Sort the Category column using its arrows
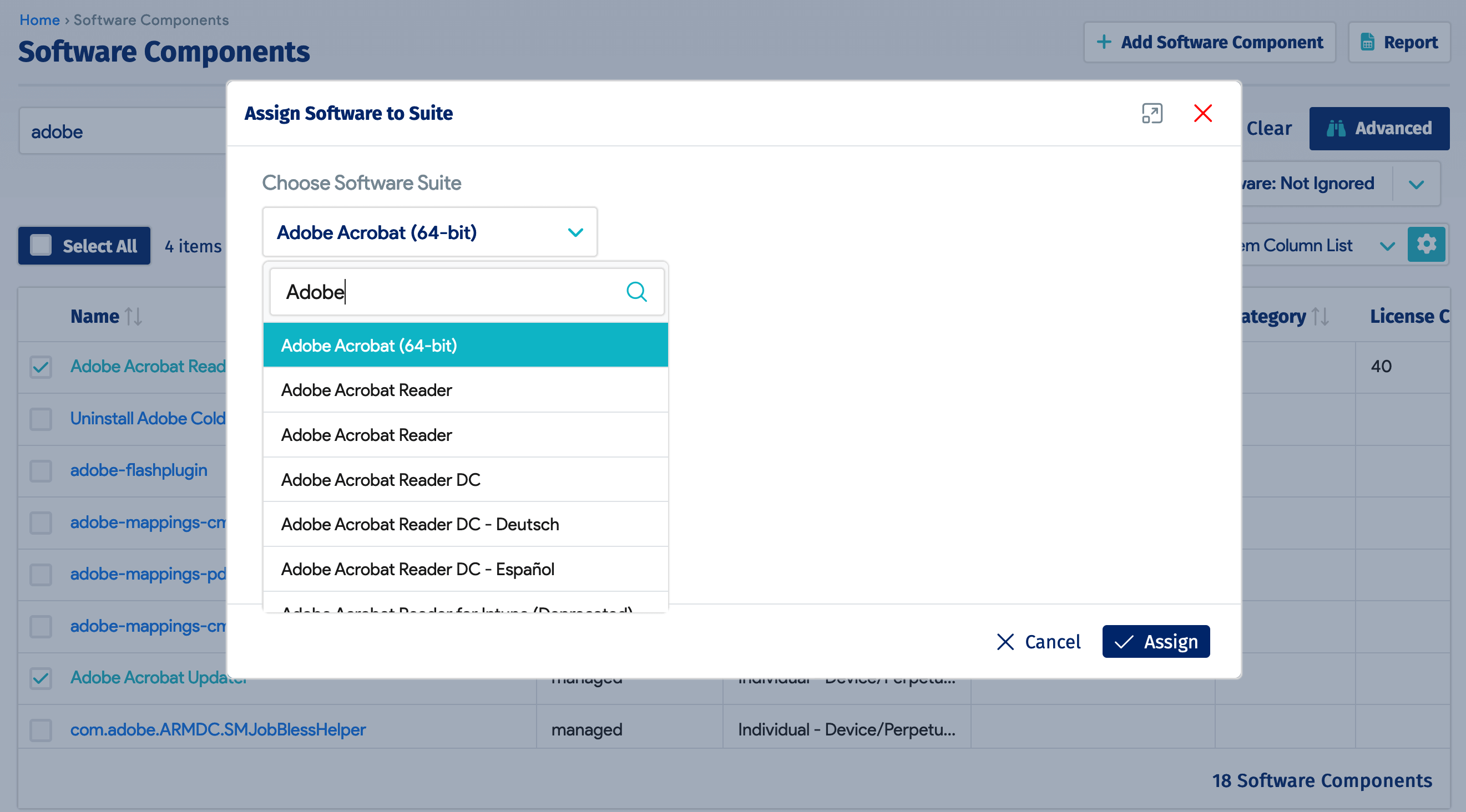This screenshot has height=812, width=1466. pyautogui.click(x=1321, y=316)
